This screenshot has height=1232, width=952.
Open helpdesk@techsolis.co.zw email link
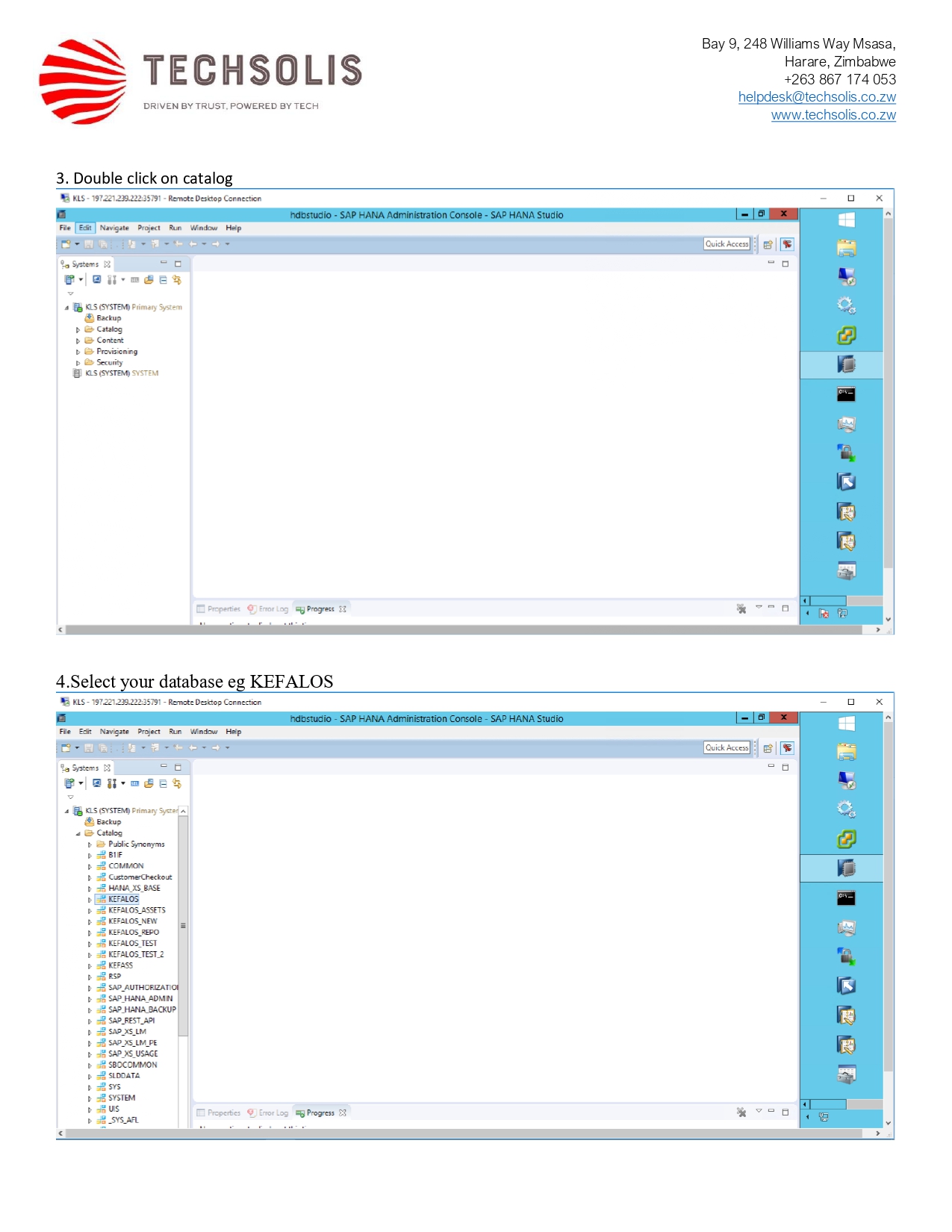click(x=817, y=97)
